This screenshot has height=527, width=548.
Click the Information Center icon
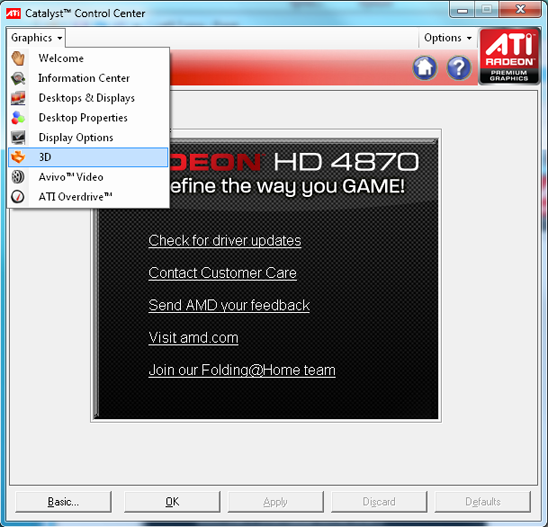(x=18, y=78)
